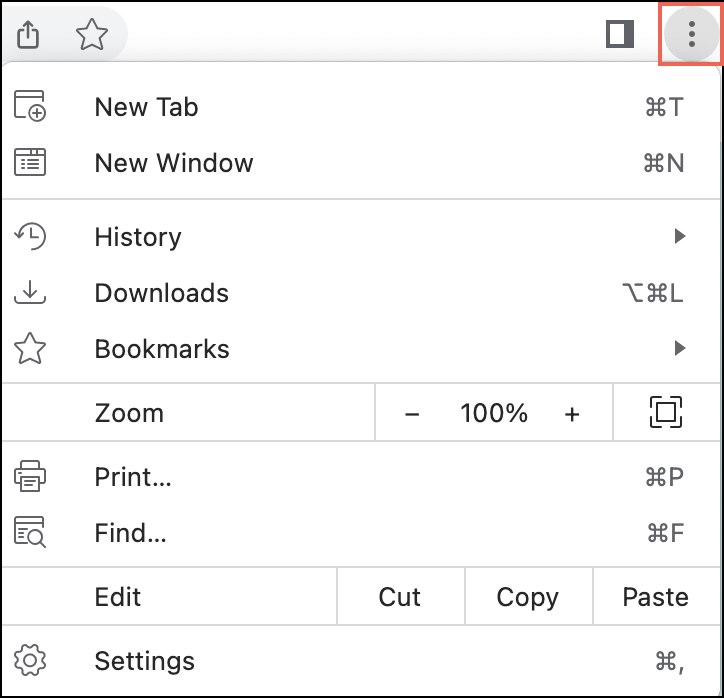Click the Settings gear icon
724x698 pixels.
pos(30,661)
